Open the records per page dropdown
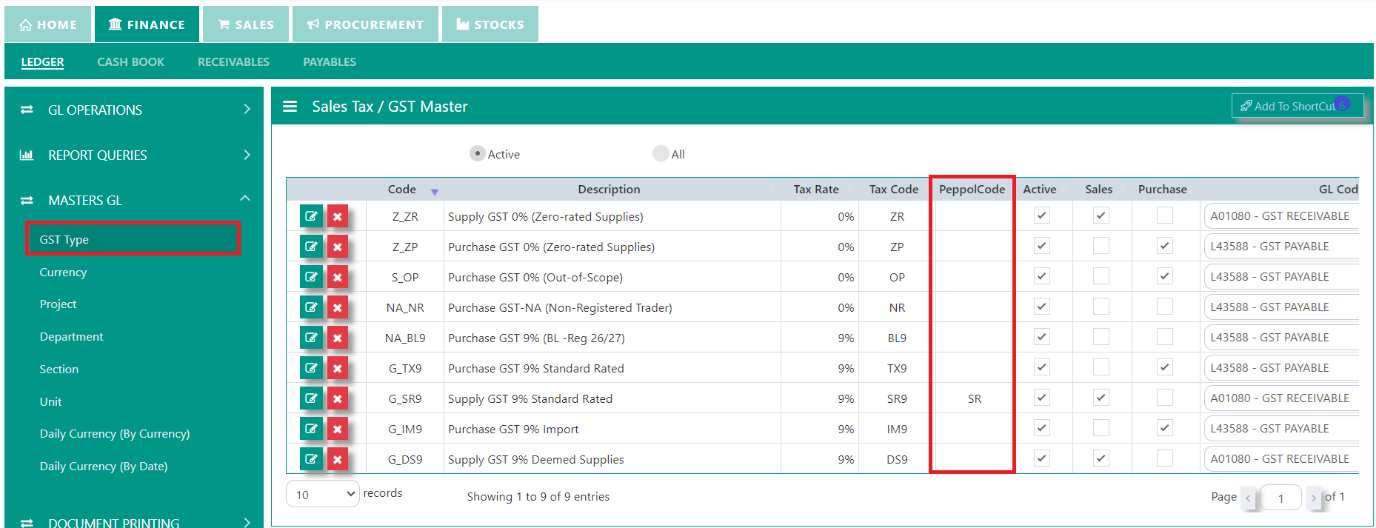This screenshot has height=528, width=1376. (x=323, y=494)
